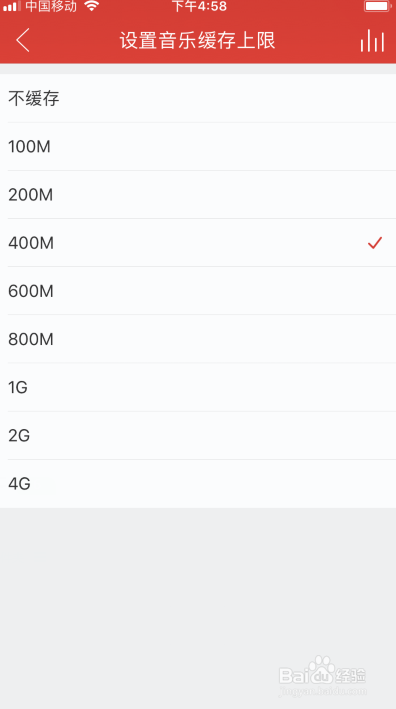This screenshot has height=709, width=396.
Task: Select the 400M cache option
Action: coord(198,243)
